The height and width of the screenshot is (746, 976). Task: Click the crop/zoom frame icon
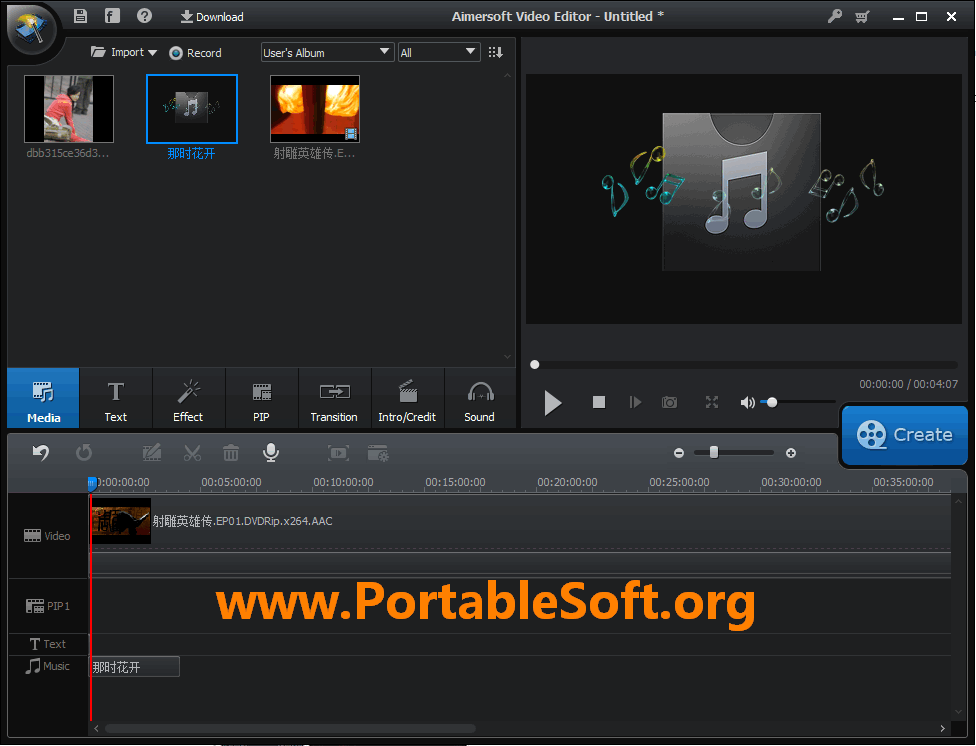coord(339,453)
